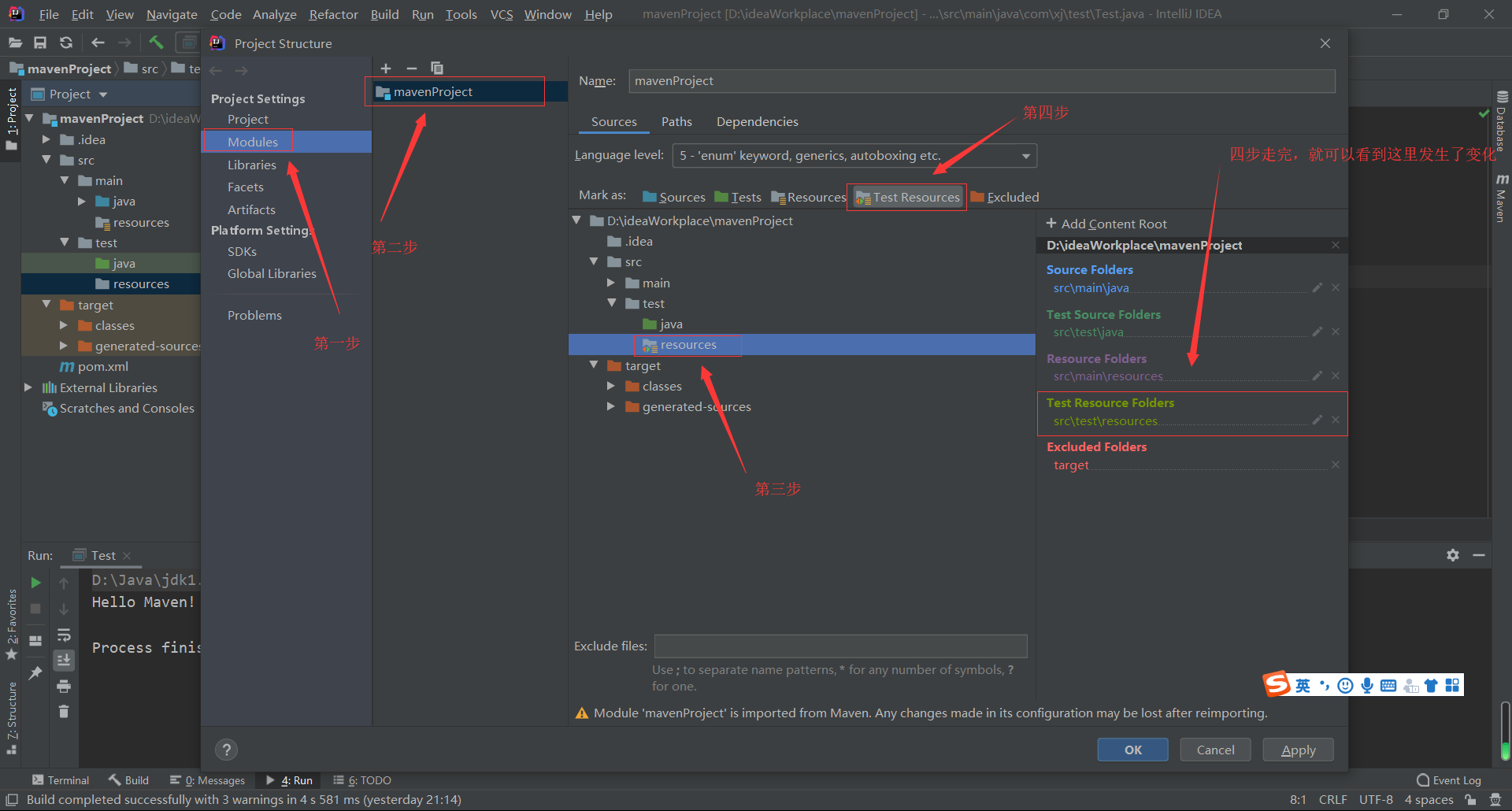The width and height of the screenshot is (1512, 811).
Task: Switch to Paths tab
Action: [x=676, y=121]
